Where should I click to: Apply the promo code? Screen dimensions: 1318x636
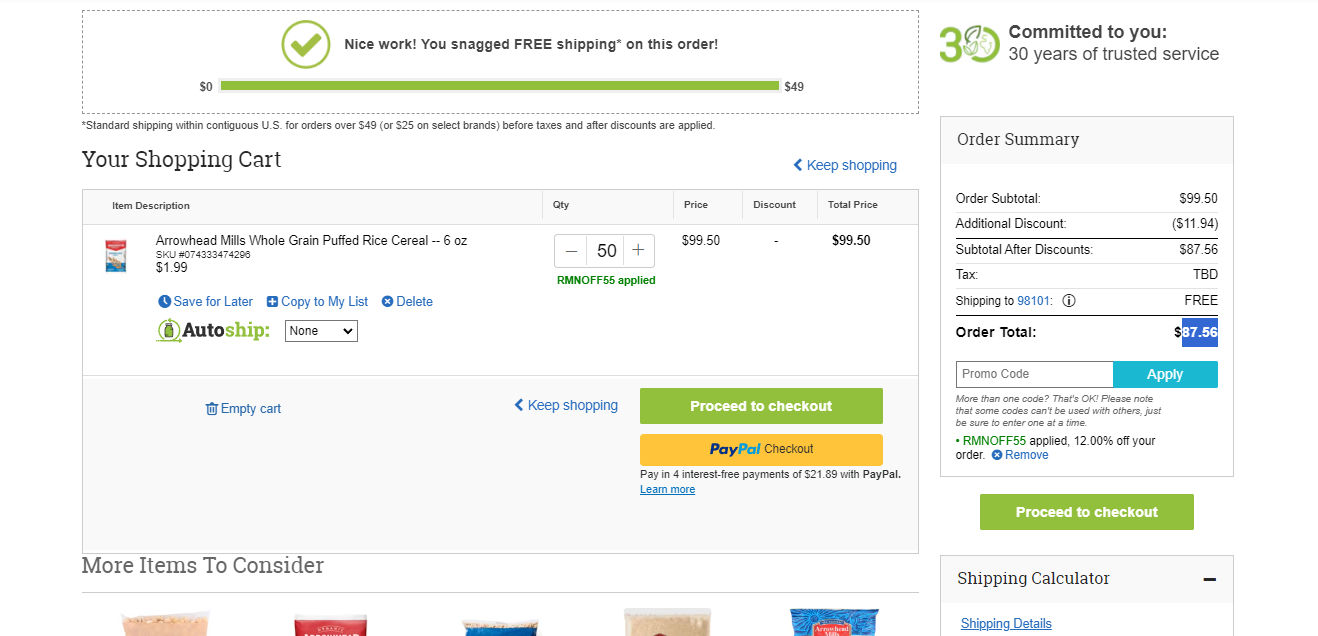pos(1165,374)
